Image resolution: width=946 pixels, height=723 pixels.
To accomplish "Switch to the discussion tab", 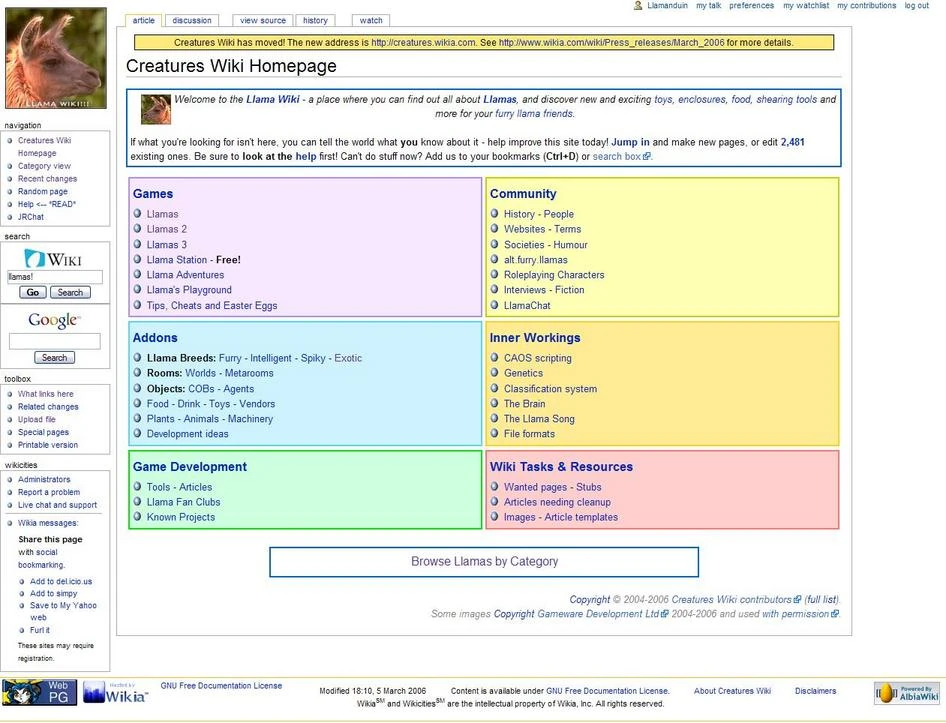I will [x=192, y=20].
